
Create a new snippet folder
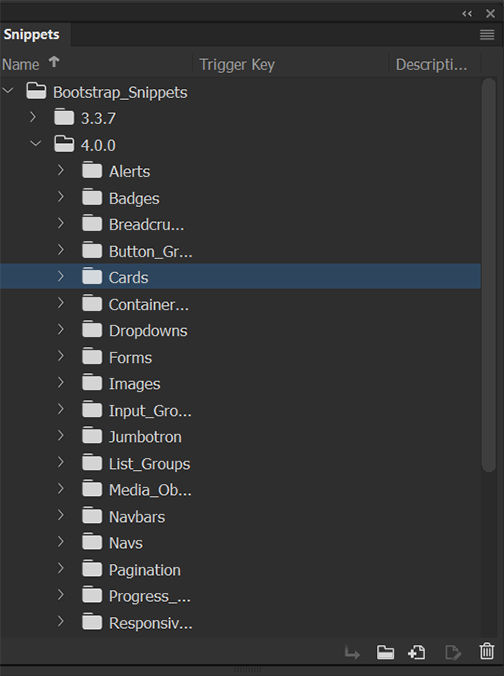click(x=385, y=652)
